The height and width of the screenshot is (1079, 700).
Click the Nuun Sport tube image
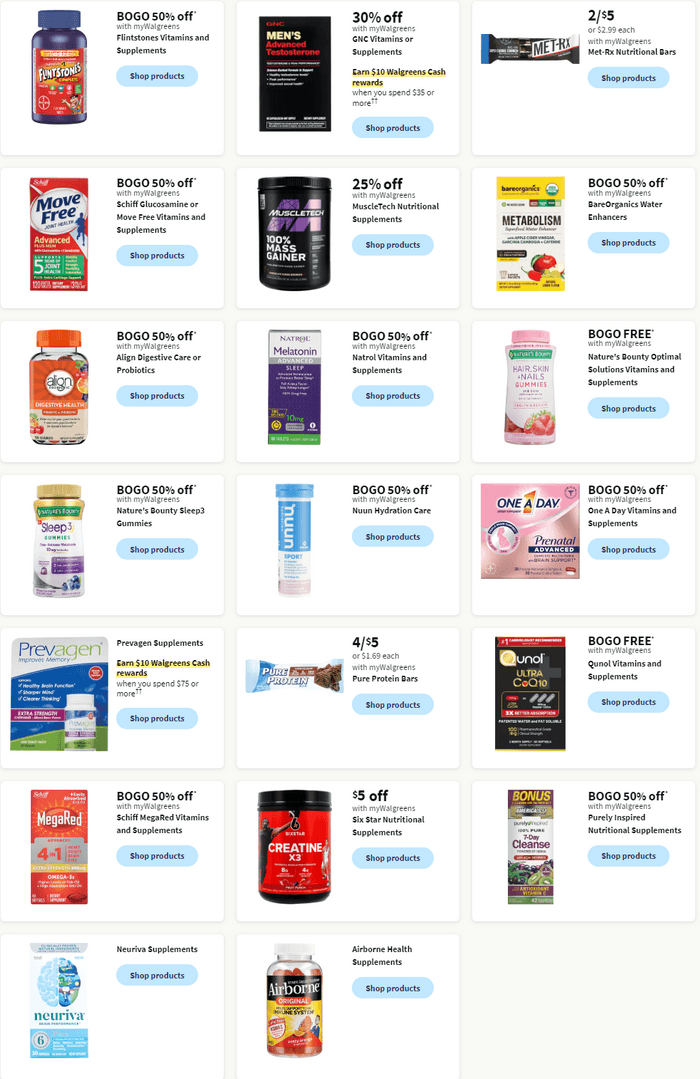coord(295,540)
